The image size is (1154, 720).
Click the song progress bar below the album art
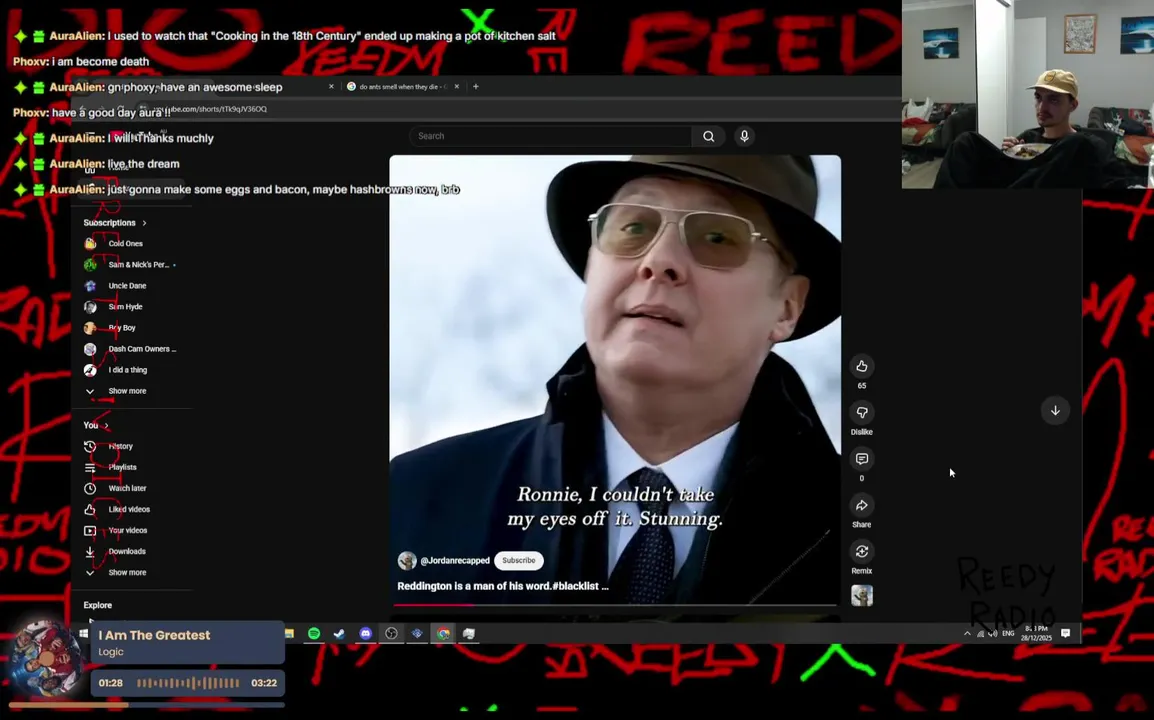[147, 705]
